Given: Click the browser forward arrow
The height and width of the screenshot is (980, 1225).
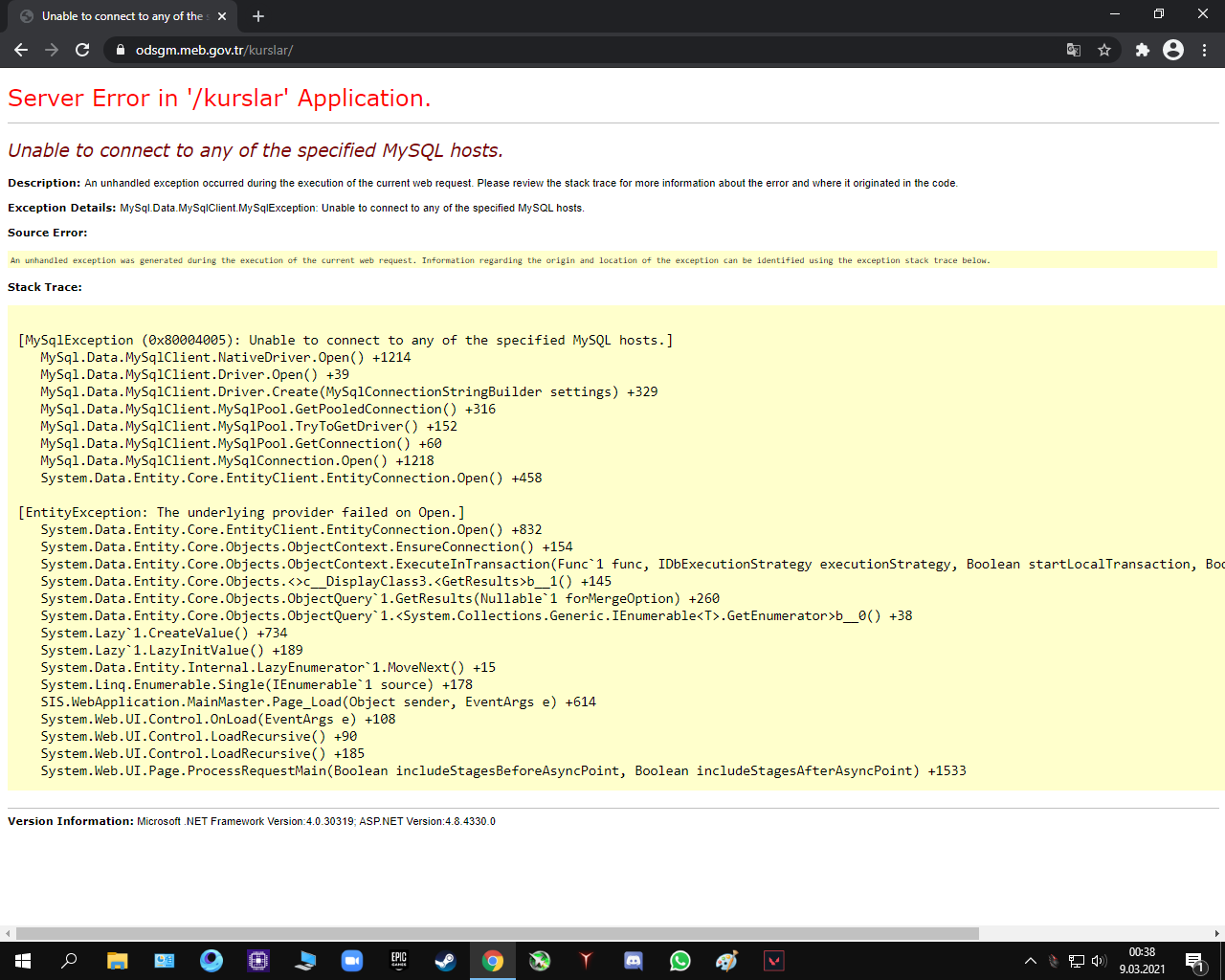Looking at the screenshot, I should (52, 50).
